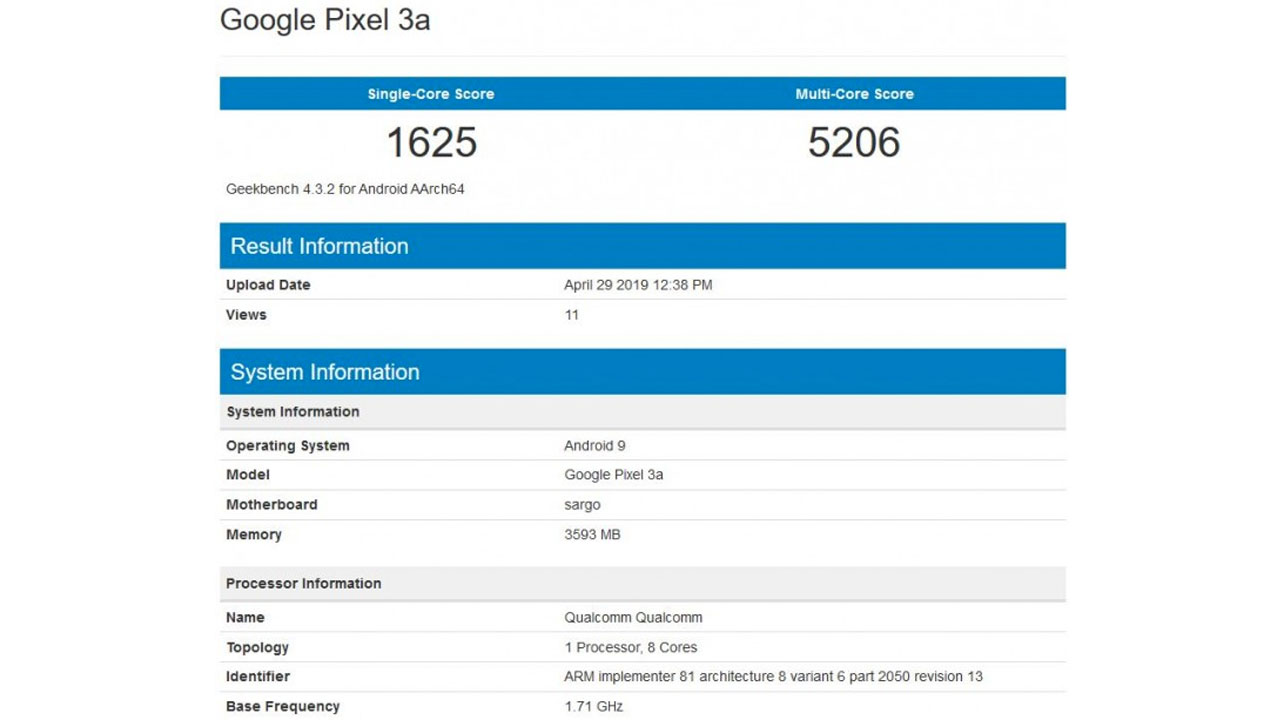Click the Base Frequency label

click(x=283, y=706)
